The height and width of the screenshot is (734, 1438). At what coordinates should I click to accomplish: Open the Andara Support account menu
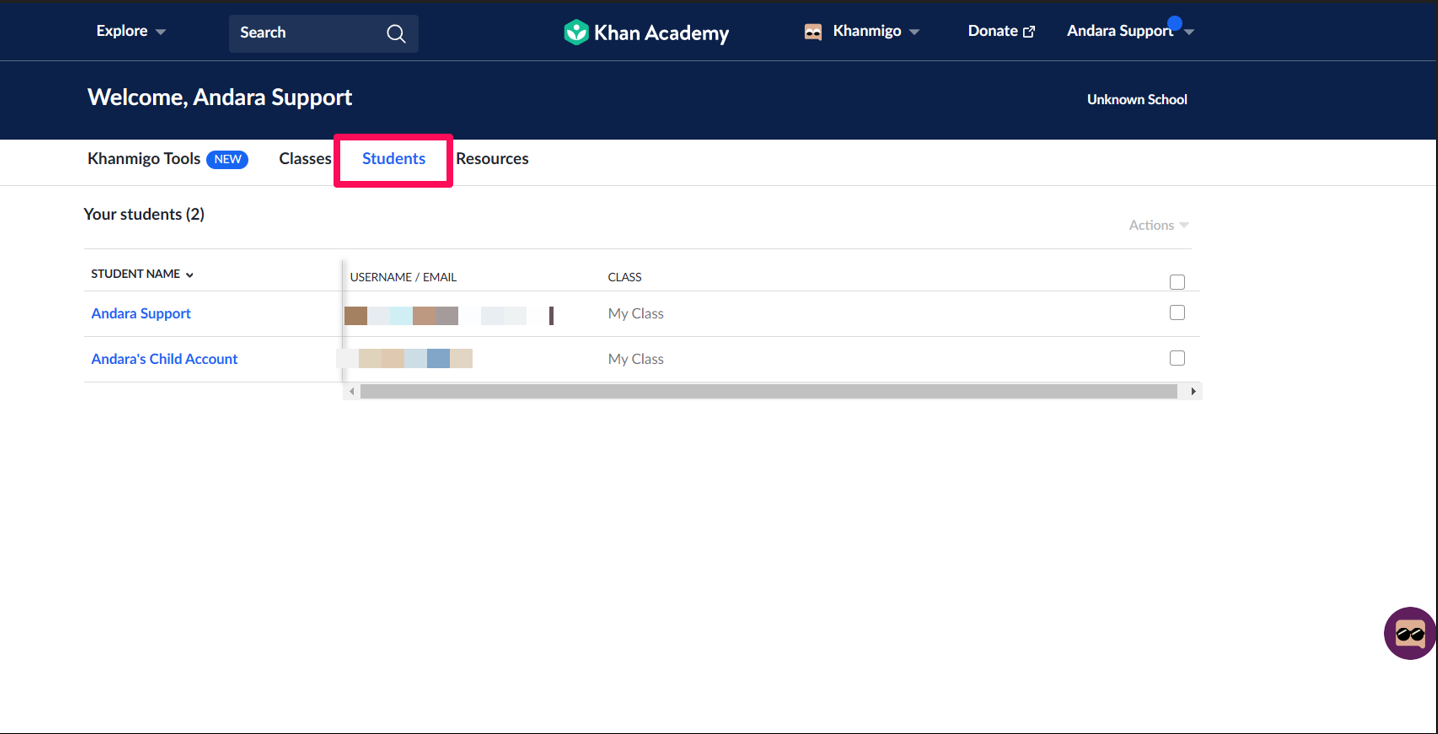click(1130, 31)
